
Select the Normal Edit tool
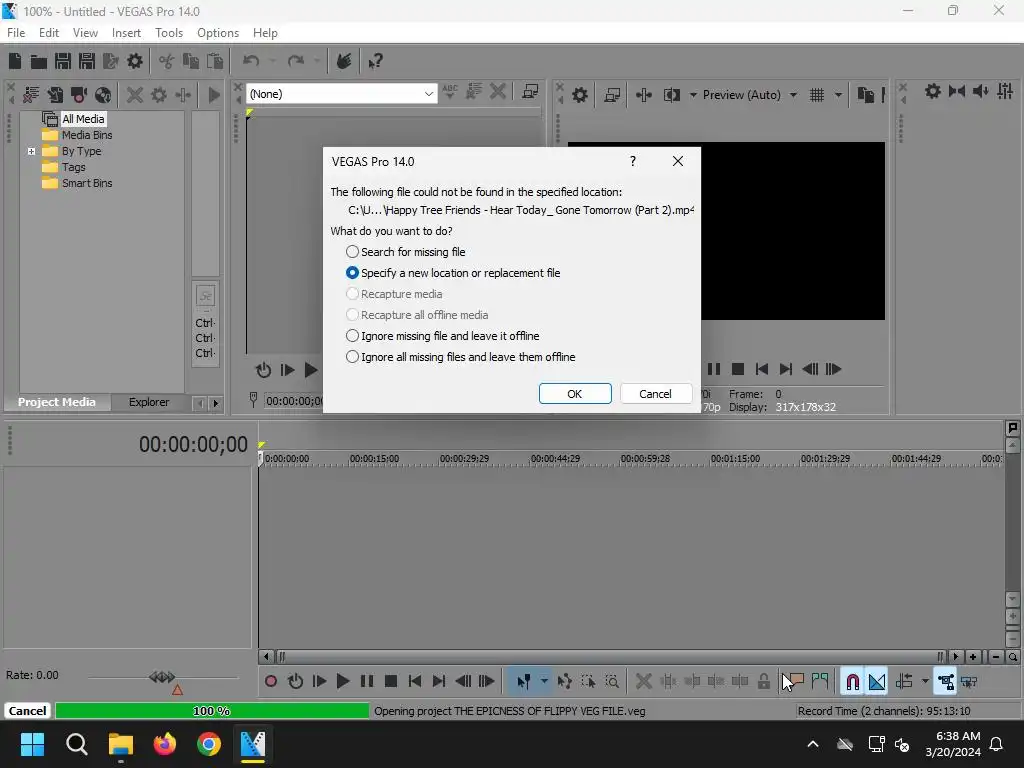point(523,682)
